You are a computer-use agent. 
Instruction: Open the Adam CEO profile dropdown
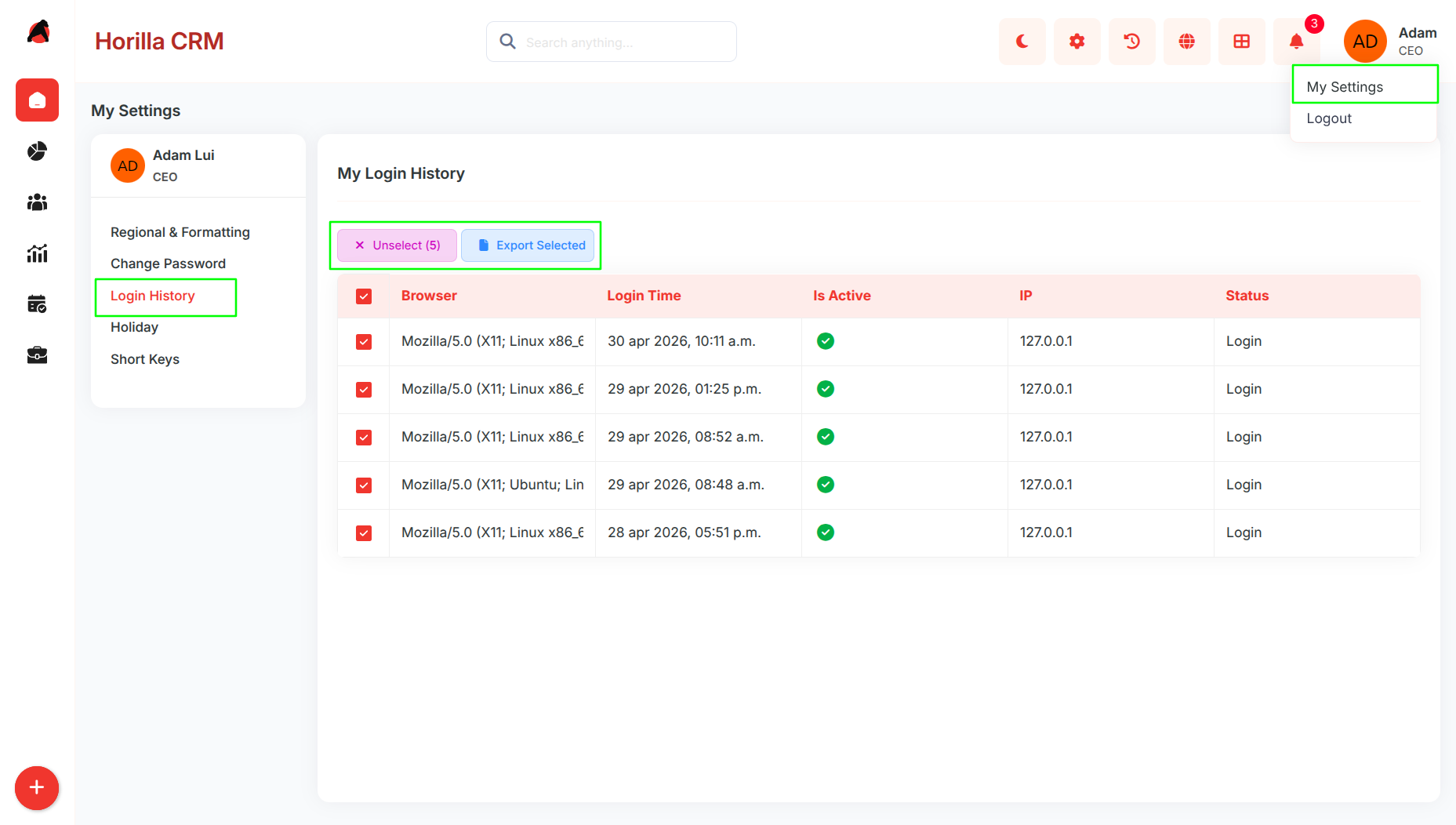pos(1391,42)
